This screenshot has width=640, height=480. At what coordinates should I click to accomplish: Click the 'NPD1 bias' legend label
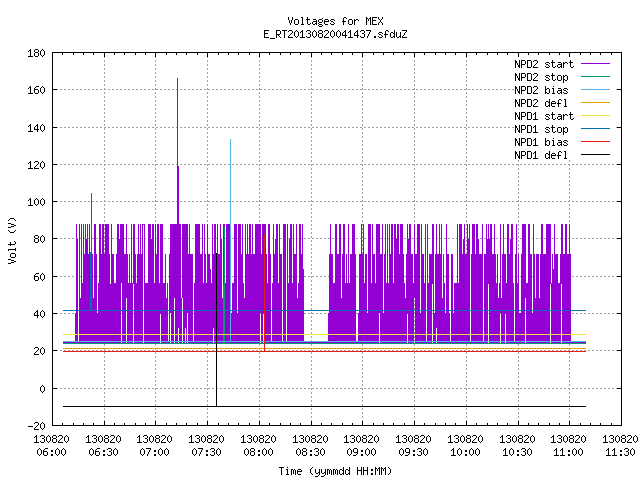541,142
